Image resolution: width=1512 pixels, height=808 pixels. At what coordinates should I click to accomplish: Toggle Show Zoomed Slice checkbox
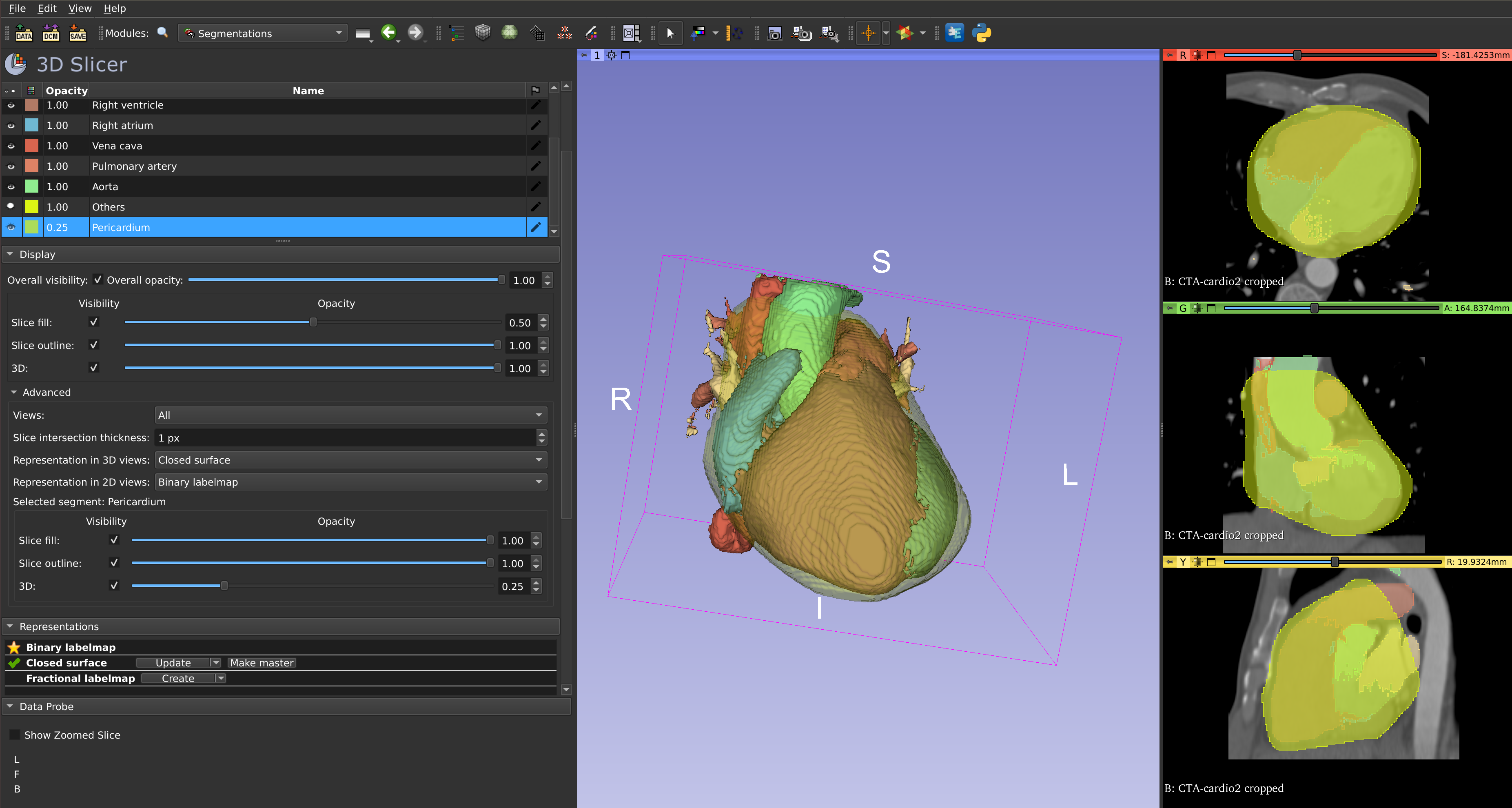pyautogui.click(x=15, y=735)
